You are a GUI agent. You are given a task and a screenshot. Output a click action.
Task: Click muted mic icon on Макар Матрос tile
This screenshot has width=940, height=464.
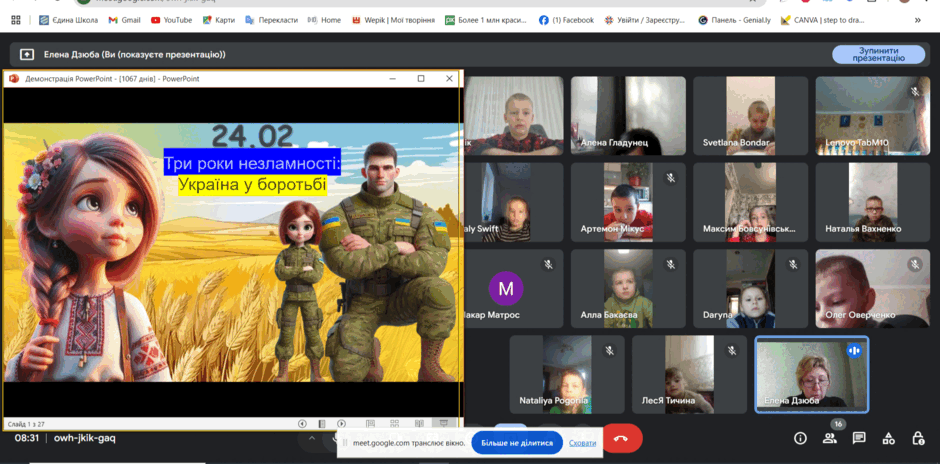548,264
